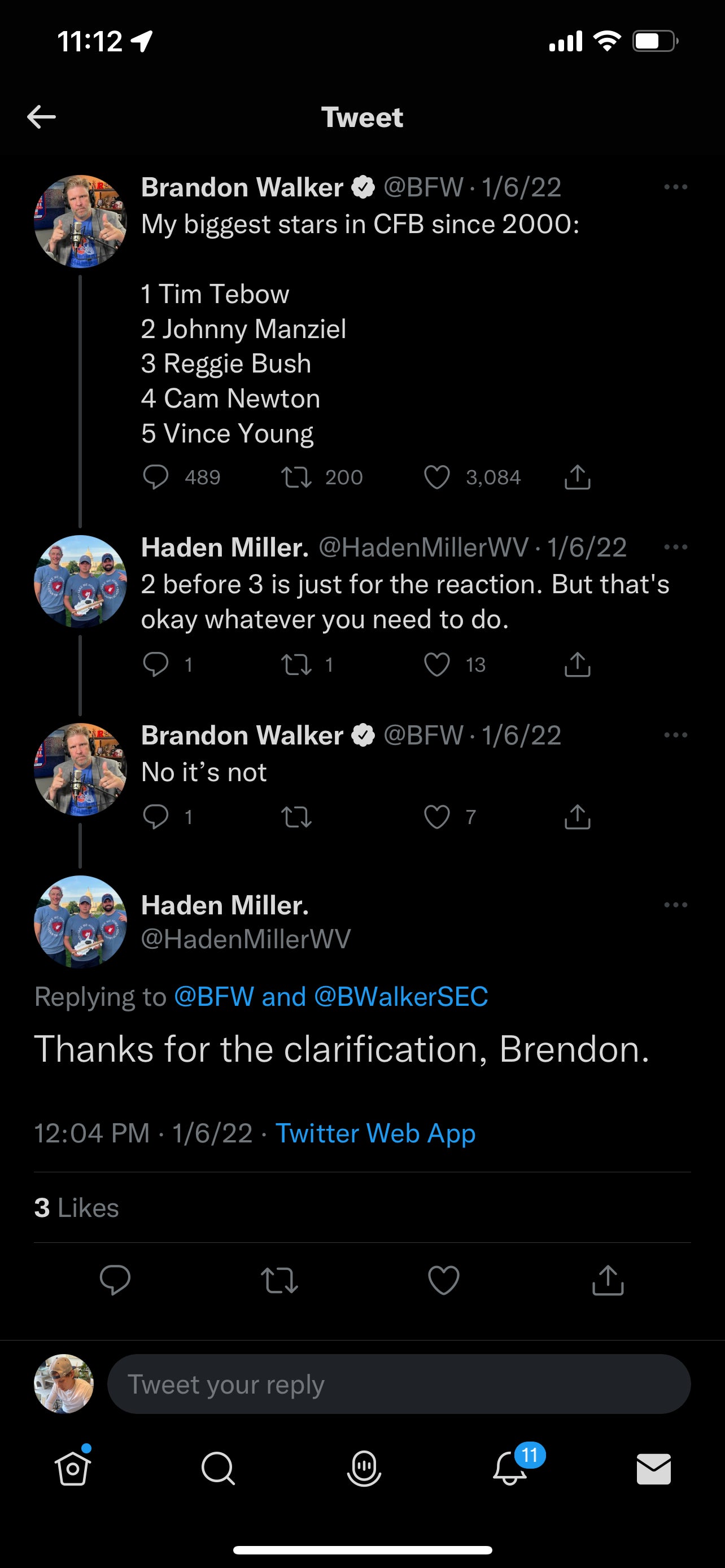The height and width of the screenshot is (1568, 725).
Task: Open Haden Miller's profile picture on main tweet
Action: (x=80, y=921)
